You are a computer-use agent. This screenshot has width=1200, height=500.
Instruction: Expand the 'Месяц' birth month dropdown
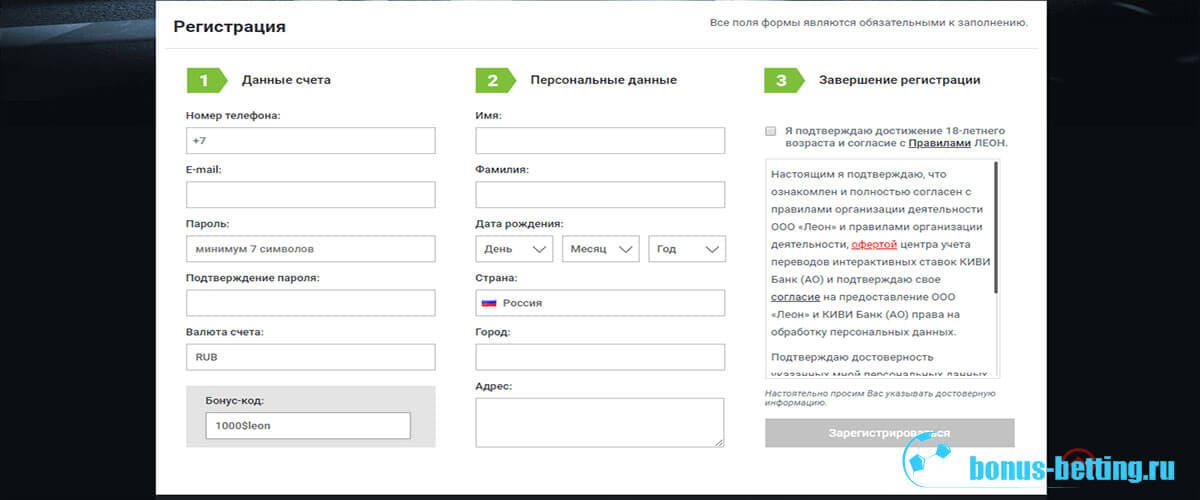coord(600,249)
